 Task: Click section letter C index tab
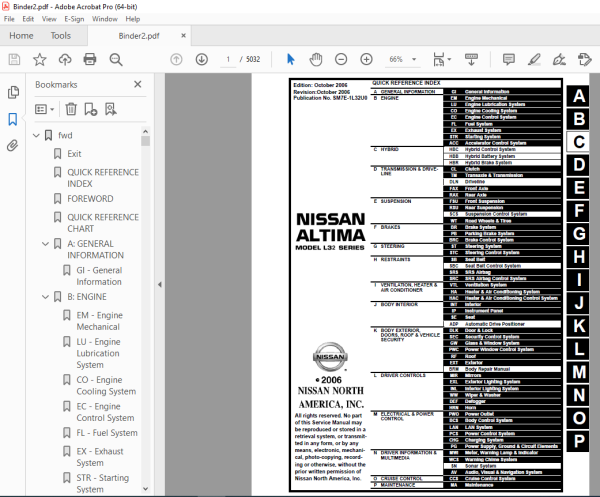(578, 142)
